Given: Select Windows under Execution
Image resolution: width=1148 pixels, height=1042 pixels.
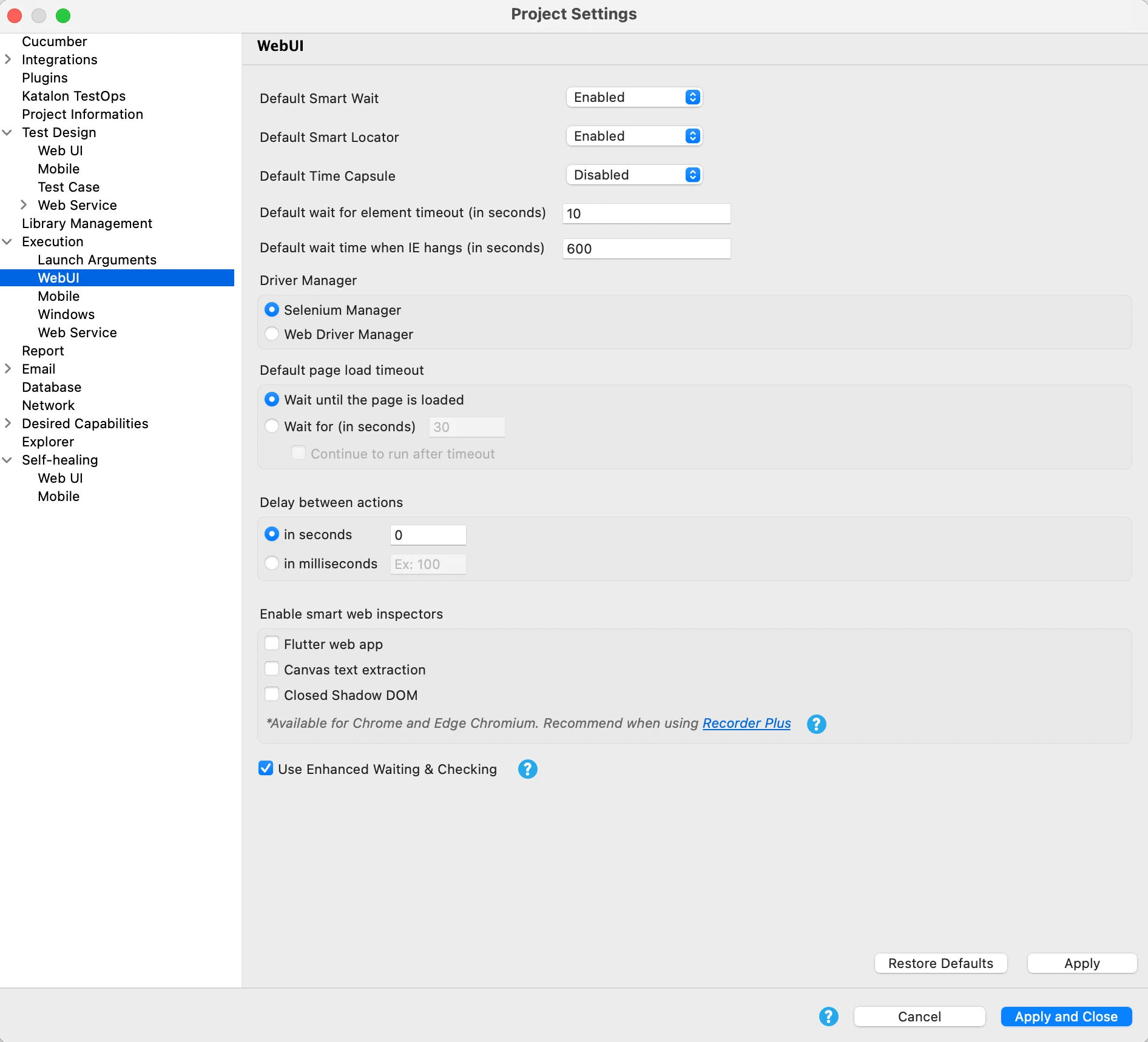Looking at the screenshot, I should tap(66, 314).
